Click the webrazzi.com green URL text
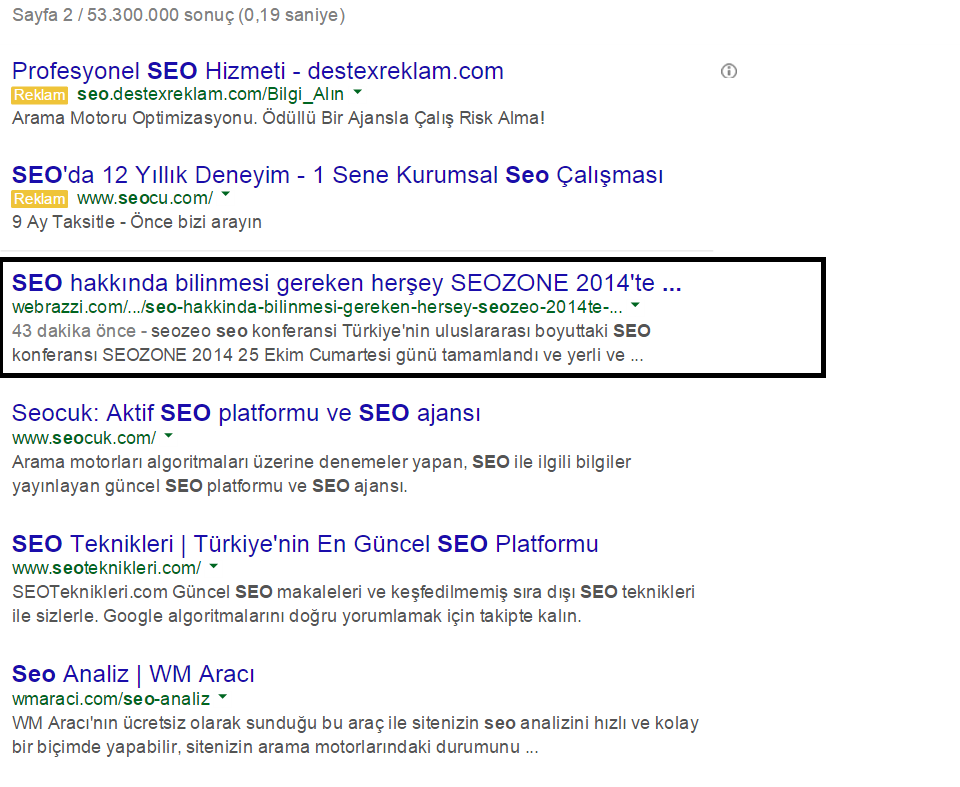 coord(317,307)
